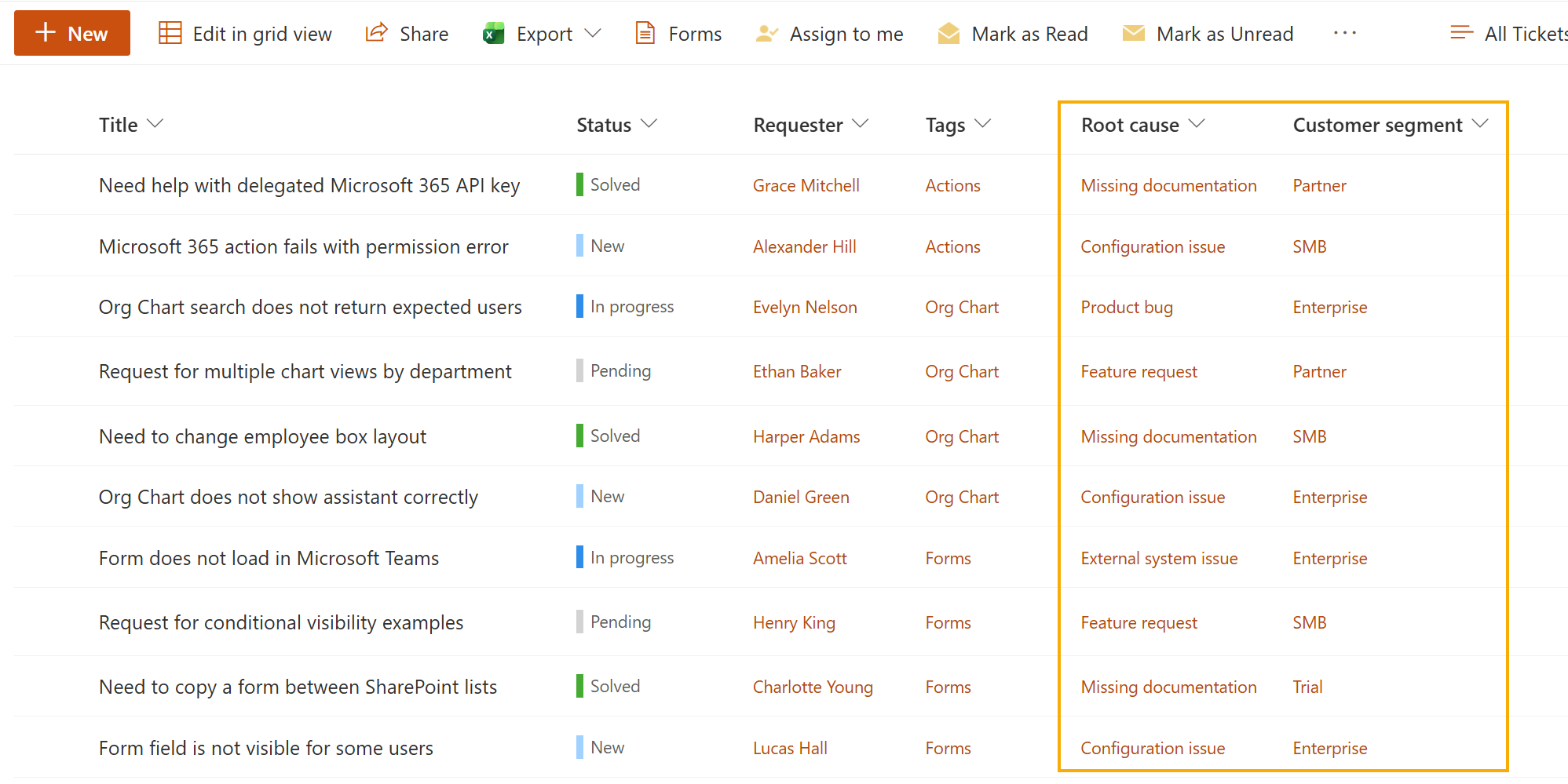Screen dimensions: 1568x784
Task: Open the All Tickets view switcher
Action: (x=1508, y=34)
